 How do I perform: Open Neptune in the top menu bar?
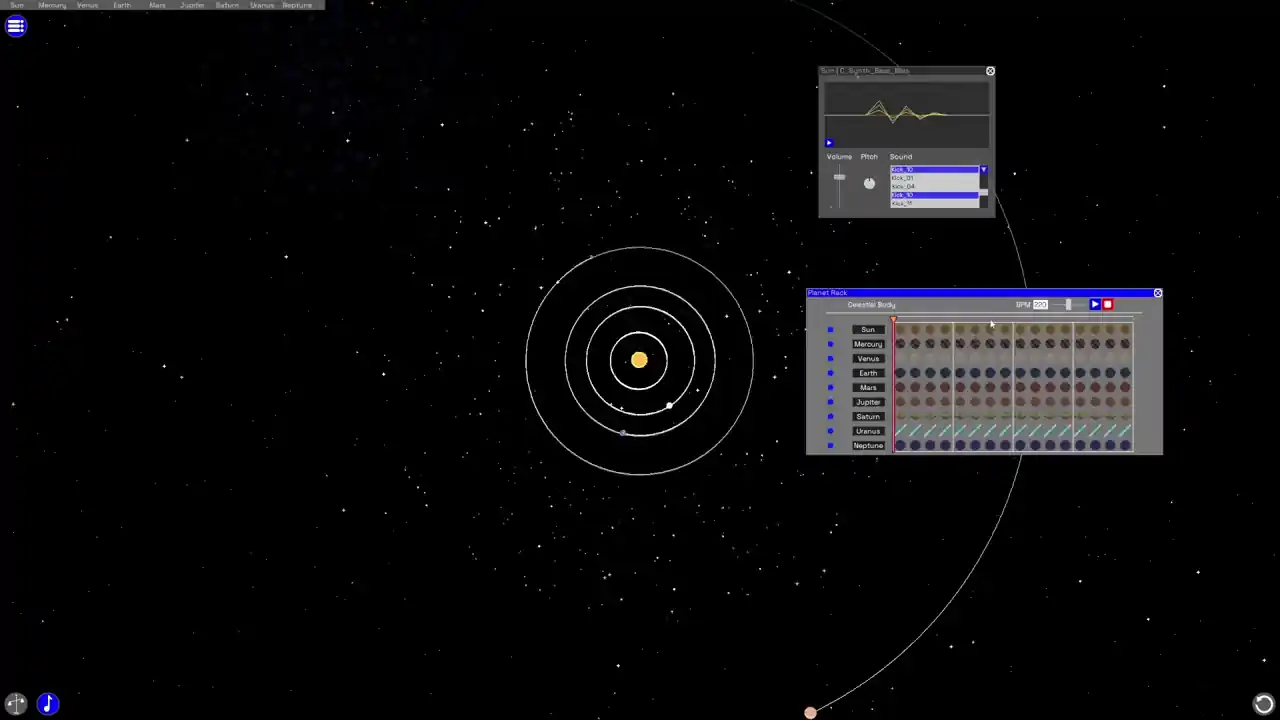coord(297,5)
